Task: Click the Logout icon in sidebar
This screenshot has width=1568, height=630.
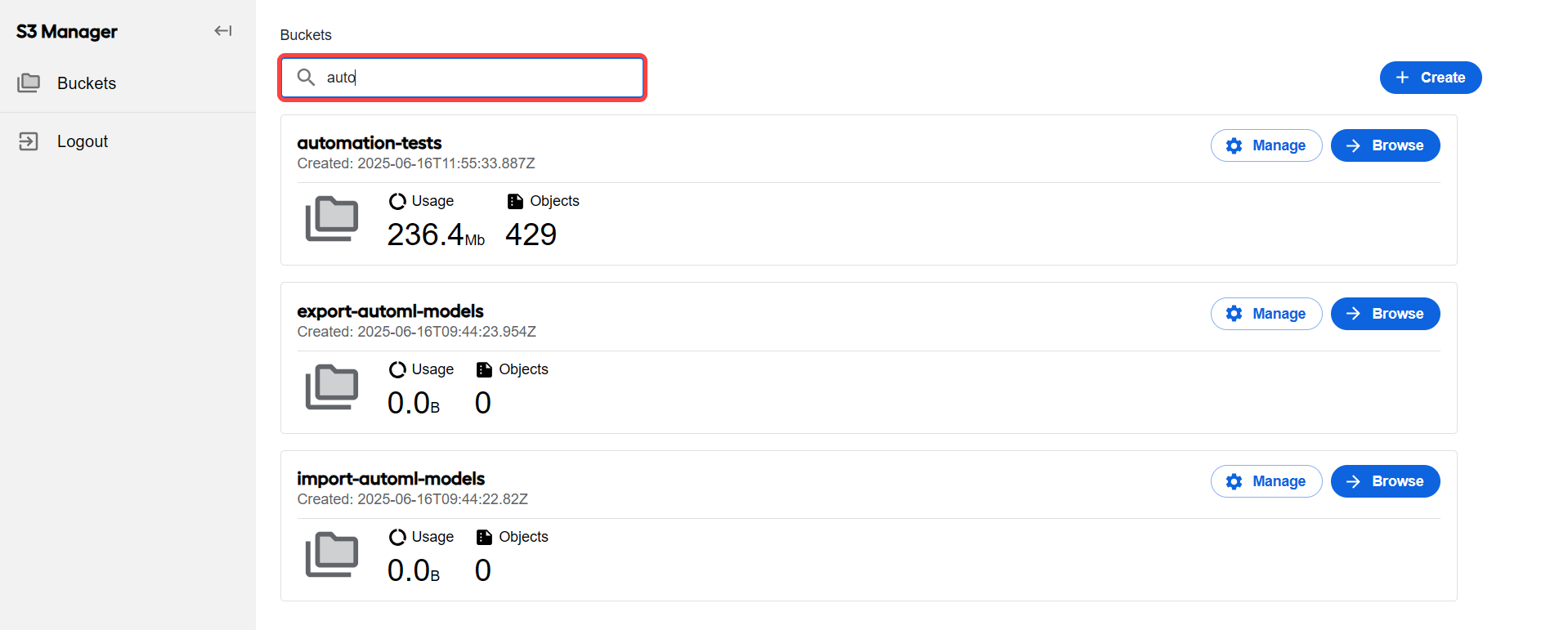Action: tap(29, 141)
